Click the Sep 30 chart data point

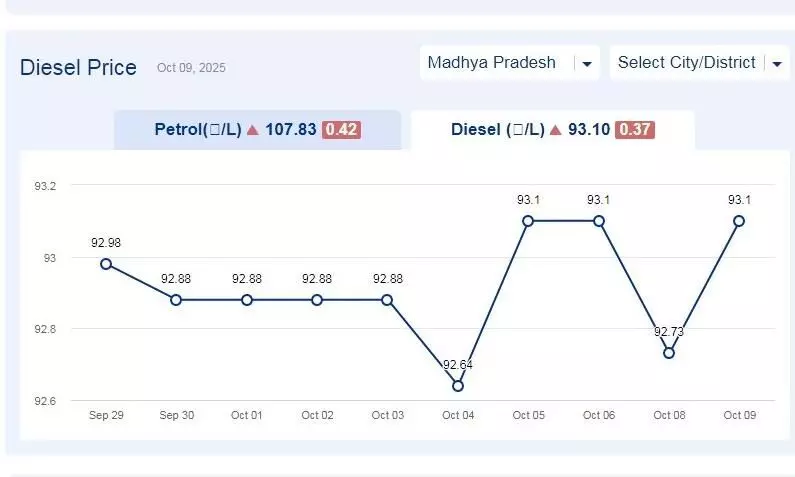click(176, 300)
